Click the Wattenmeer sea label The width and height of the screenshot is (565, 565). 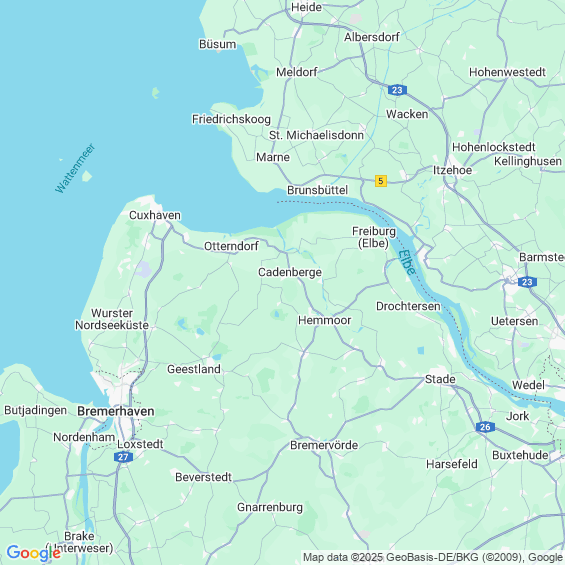coord(75,168)
